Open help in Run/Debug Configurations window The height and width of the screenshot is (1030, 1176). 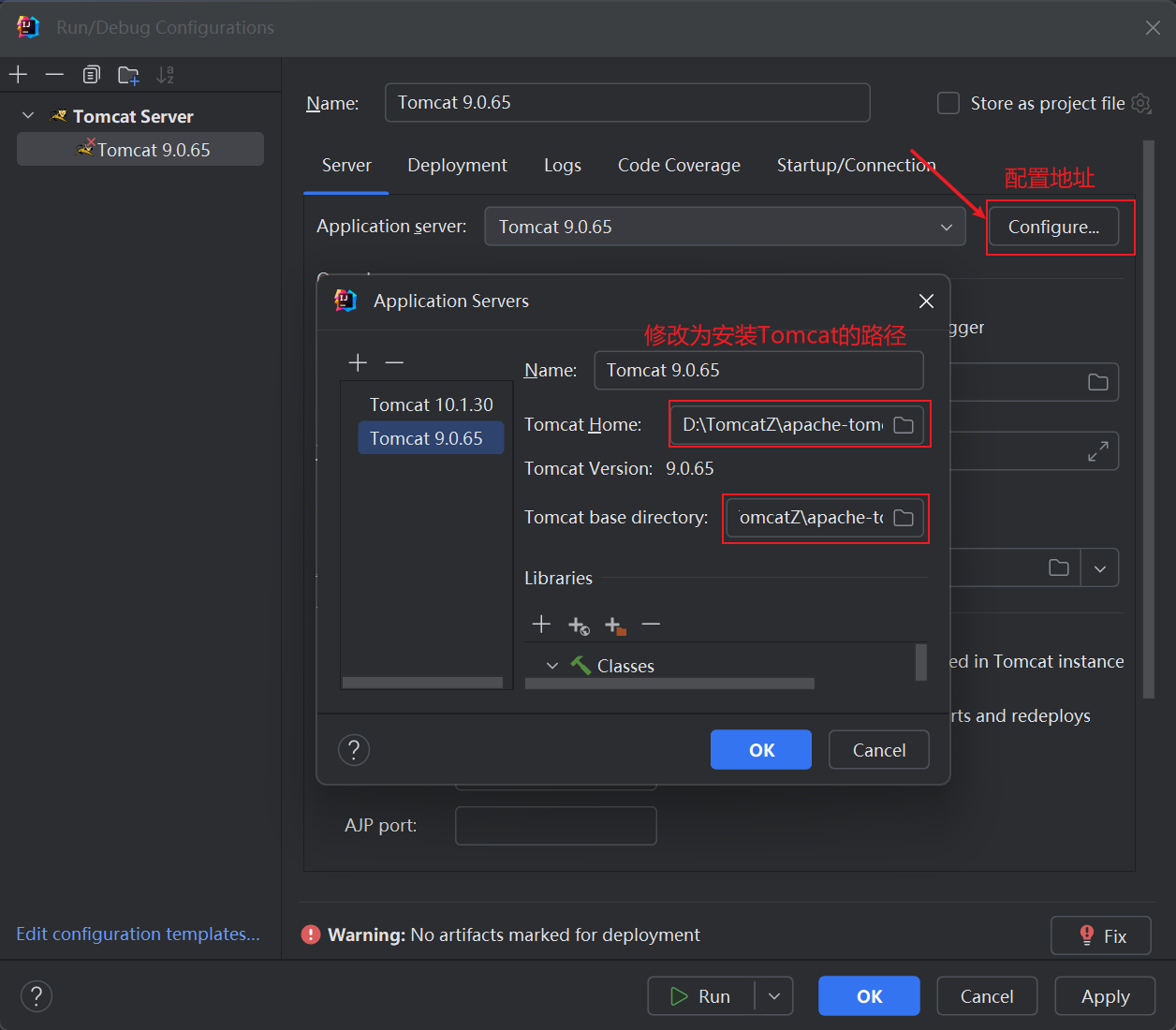point(37,996)
